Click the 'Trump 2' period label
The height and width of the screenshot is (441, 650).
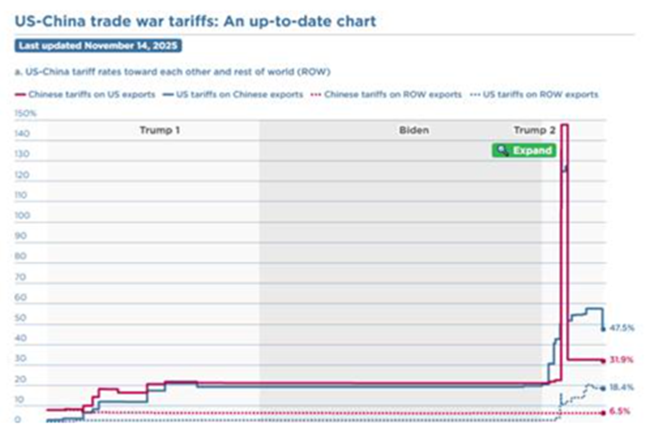[534, 130]
